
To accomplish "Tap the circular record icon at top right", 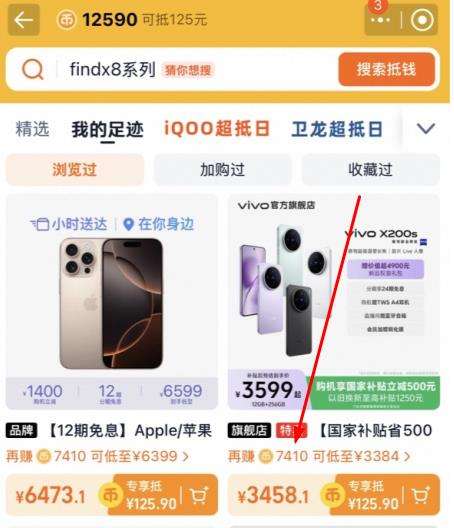I will [x=422, y=20].
